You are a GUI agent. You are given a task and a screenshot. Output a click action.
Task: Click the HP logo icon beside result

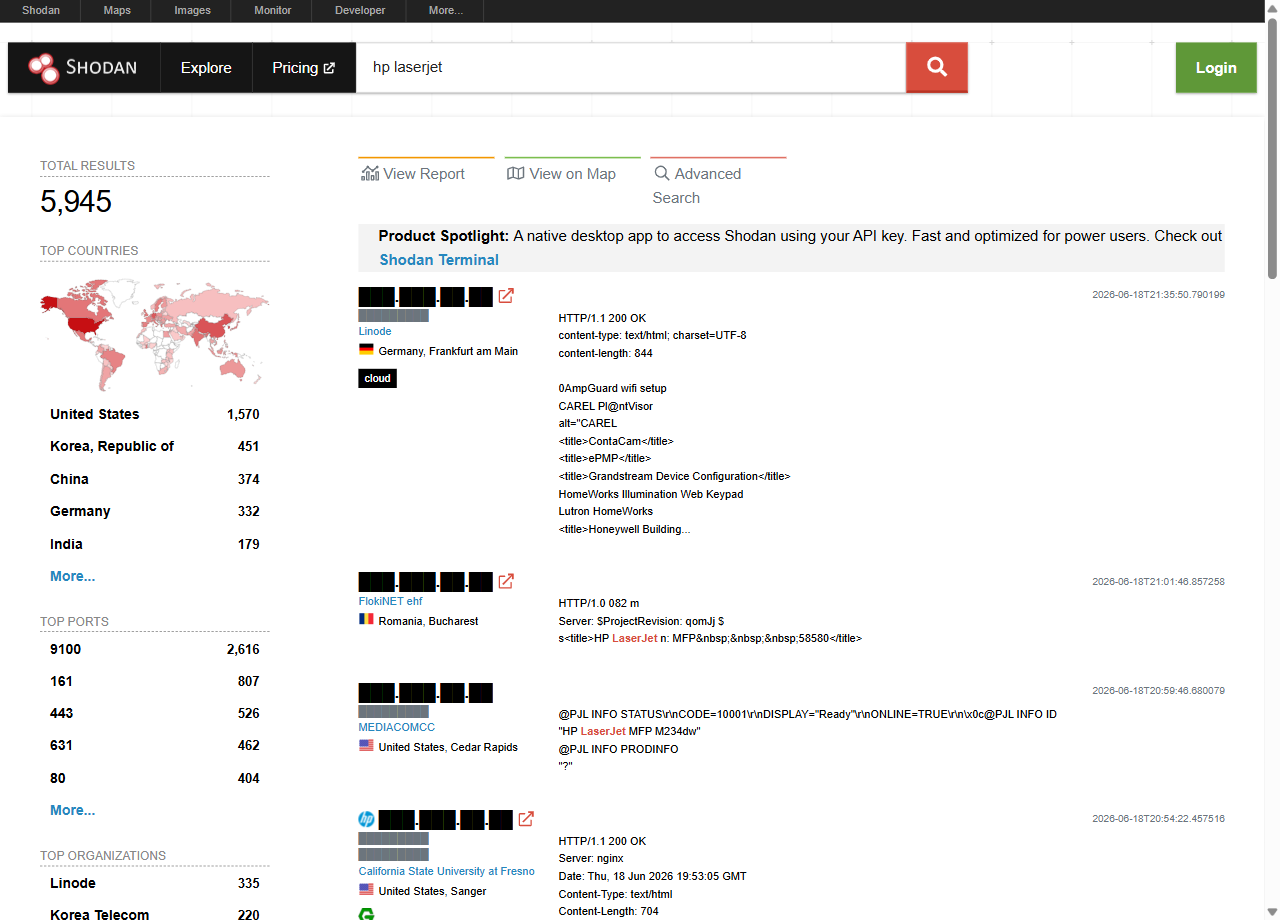(366, 820)
